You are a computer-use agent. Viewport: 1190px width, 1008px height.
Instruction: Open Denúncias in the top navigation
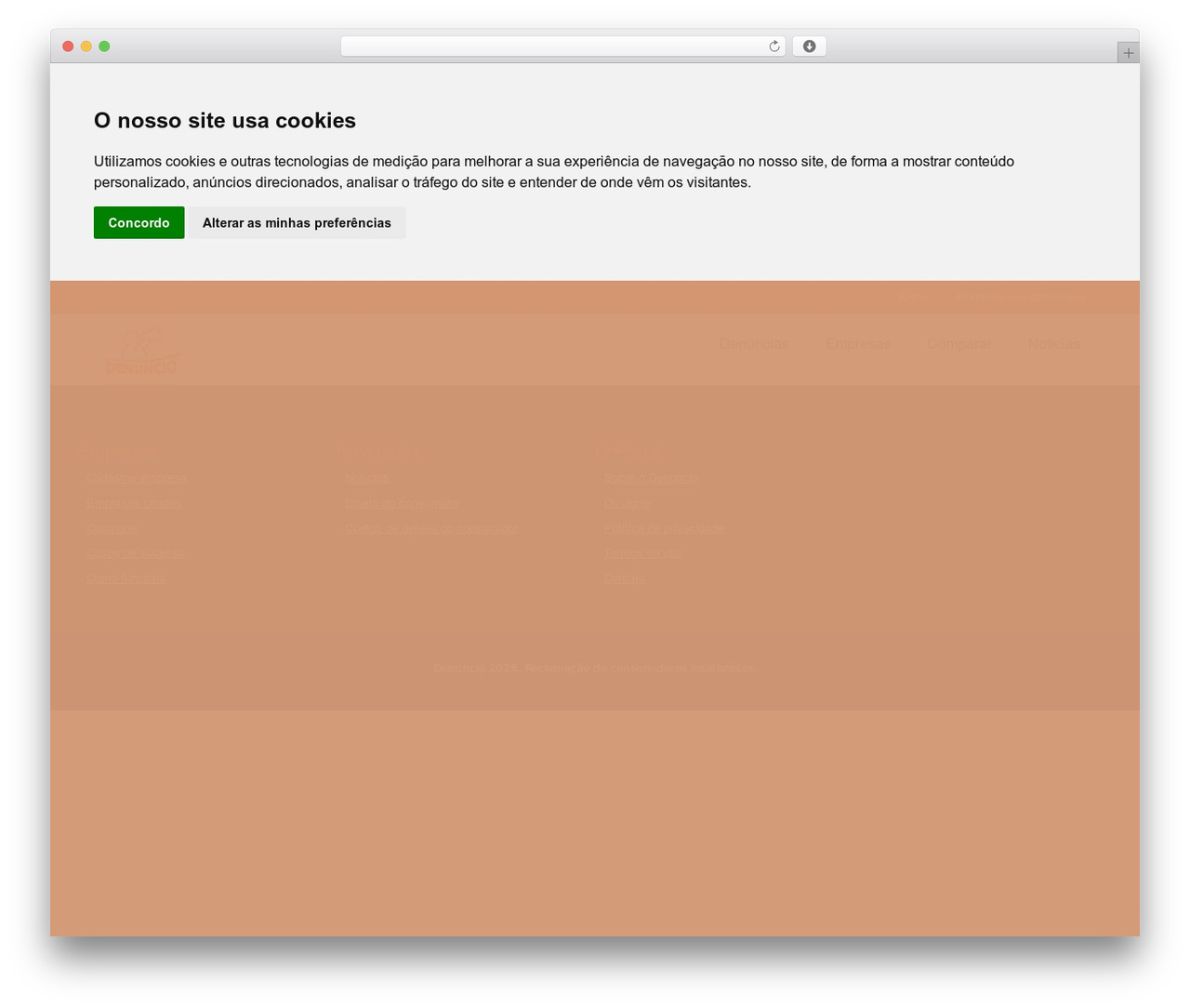tap(753, 344)
